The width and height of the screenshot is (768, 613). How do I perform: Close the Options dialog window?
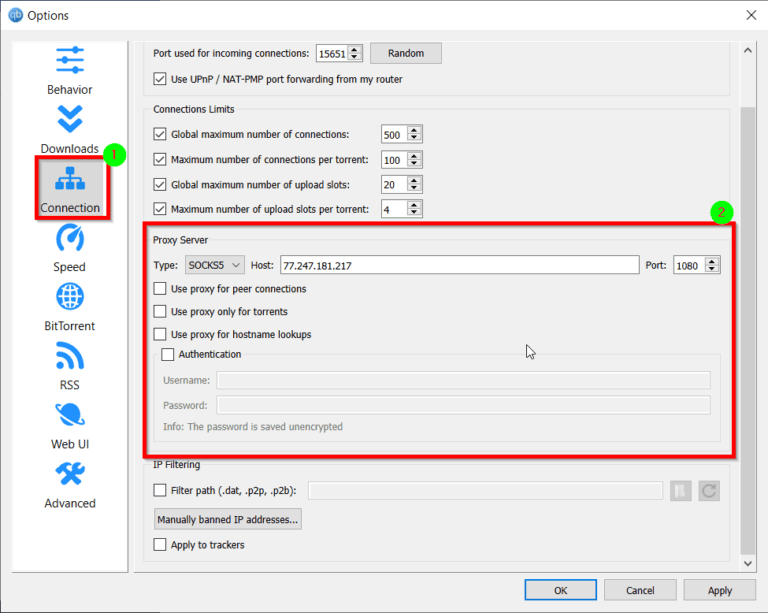(751, 15)
